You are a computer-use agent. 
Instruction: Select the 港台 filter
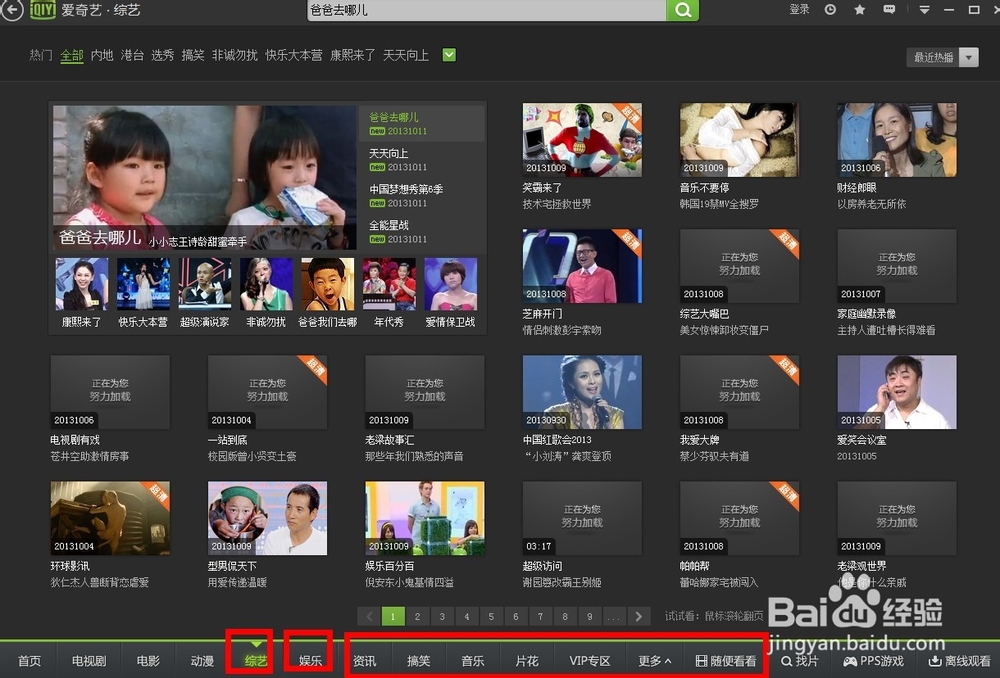click(x=131, y=56)
